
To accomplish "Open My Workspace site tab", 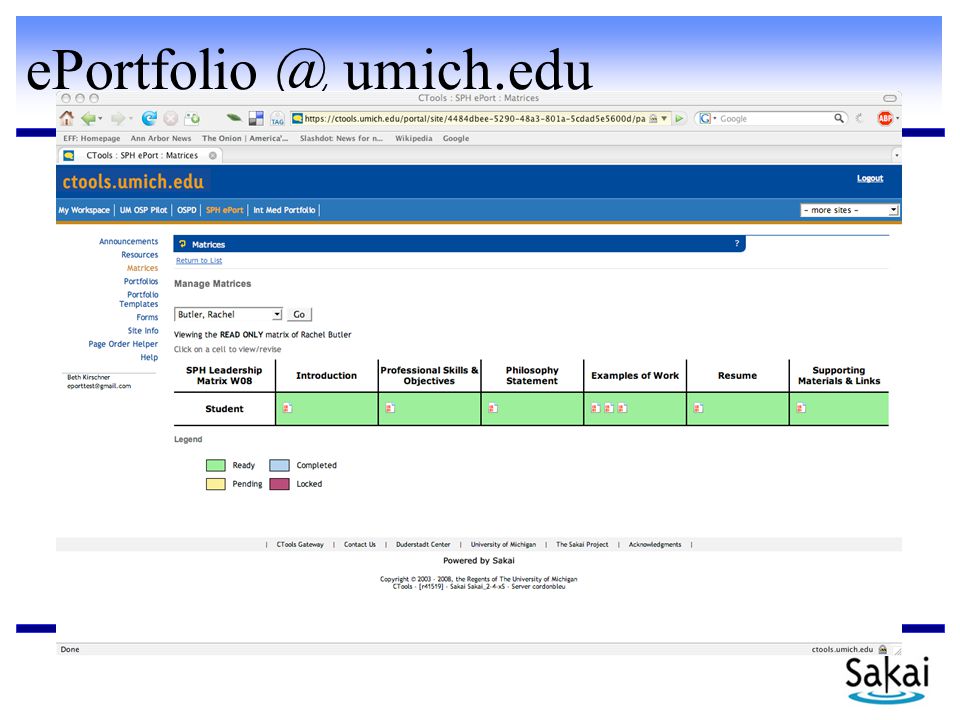I will coord(84,210).
